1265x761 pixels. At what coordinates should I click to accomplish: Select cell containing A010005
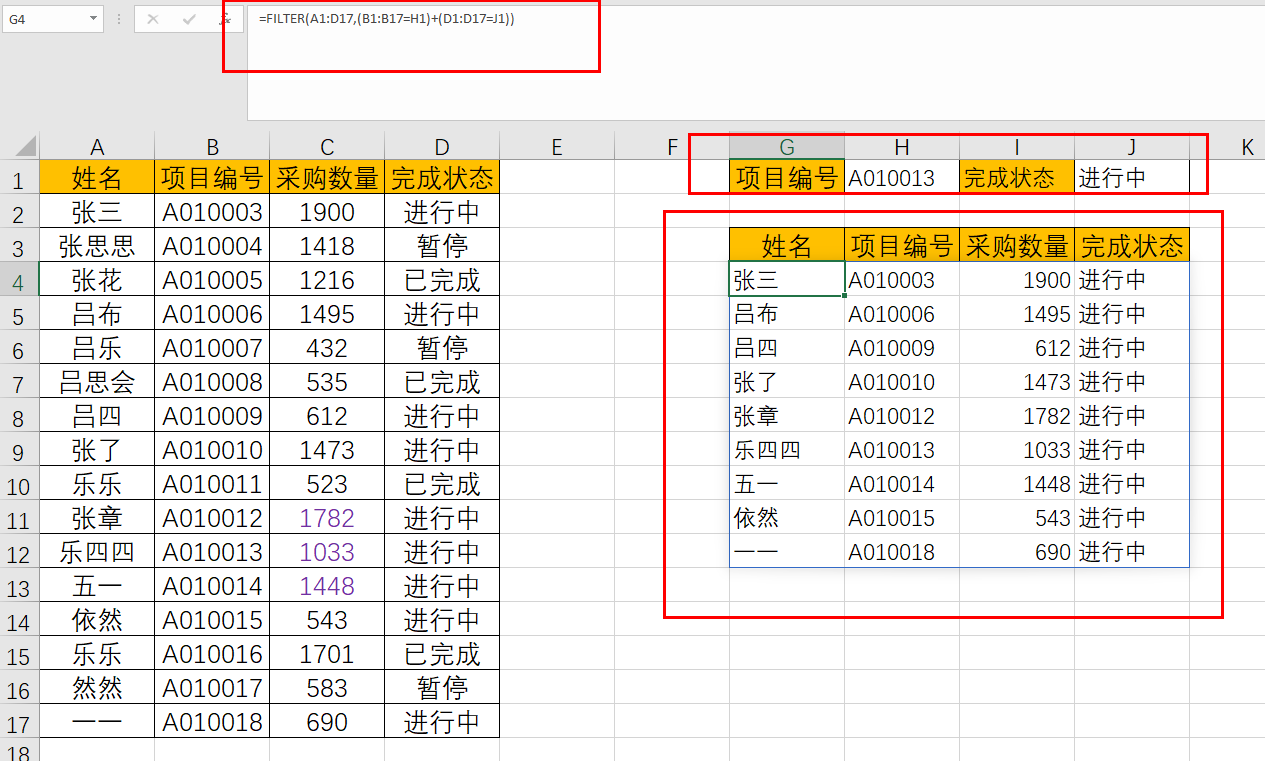212,280
